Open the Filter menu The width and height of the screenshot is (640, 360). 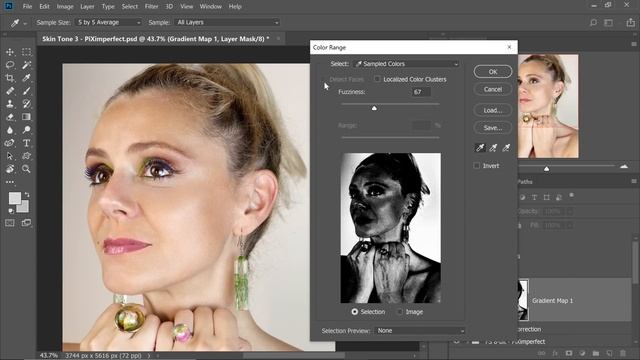pyautogui.click(x=151, y=7)
